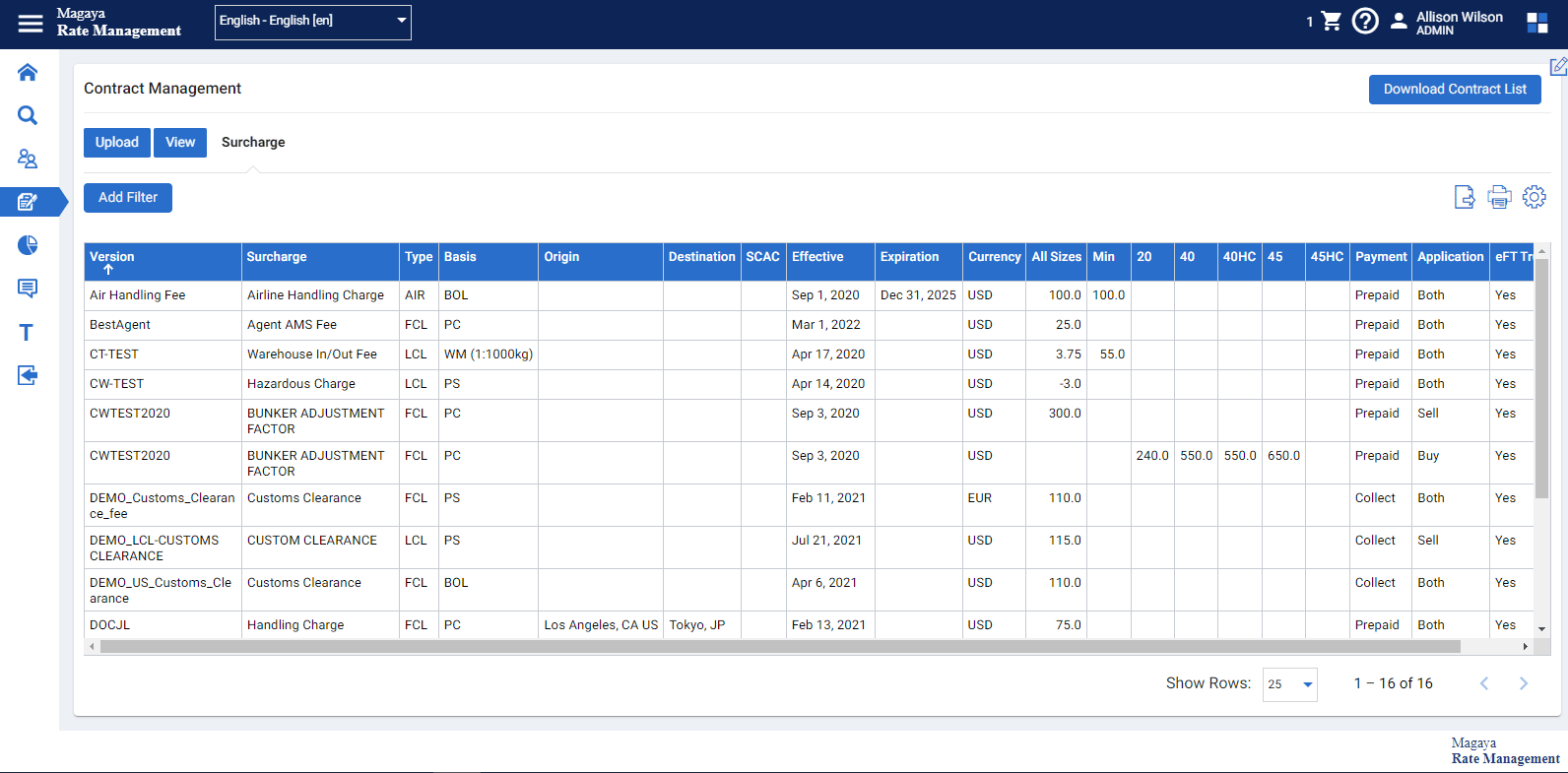This screenshot has width=1568, height=773.
Task: Open table column settings gear
Action: 1535,197
